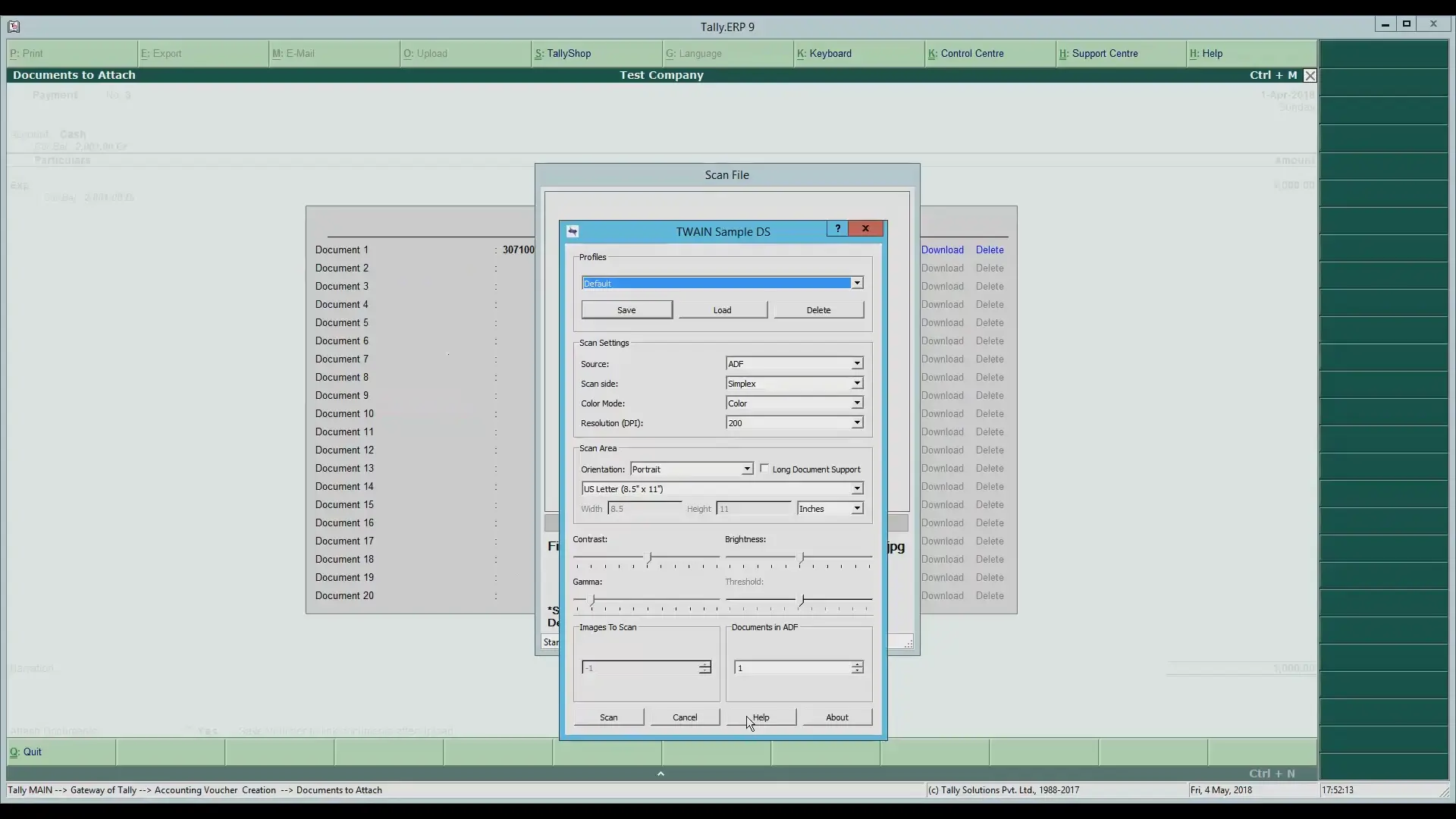This screenshot has height=819, width=1456.
Task: Click the Q: Quit button
Action: [61, 752]
